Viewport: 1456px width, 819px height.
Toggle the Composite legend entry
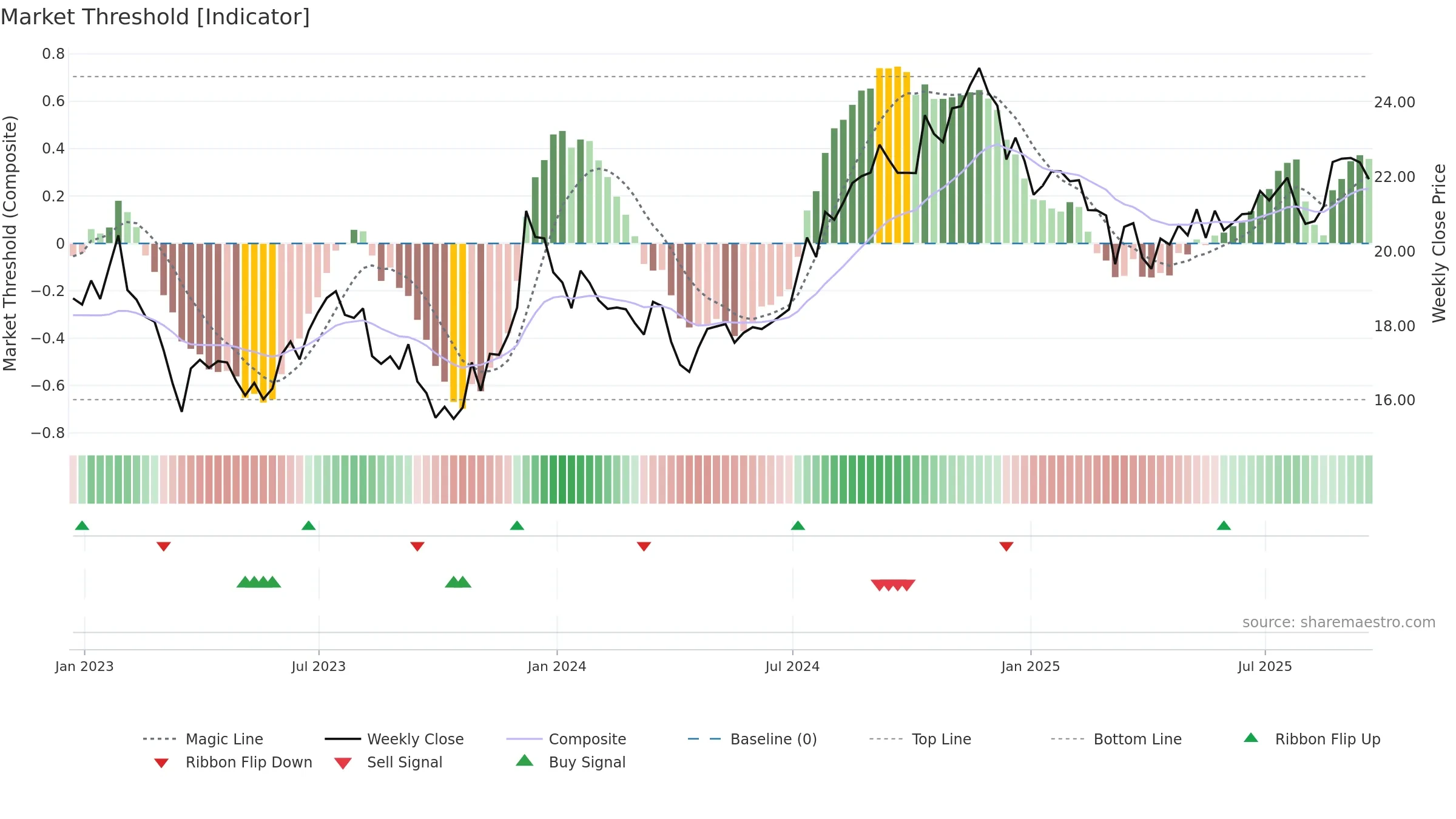click(x=566, y=739)
